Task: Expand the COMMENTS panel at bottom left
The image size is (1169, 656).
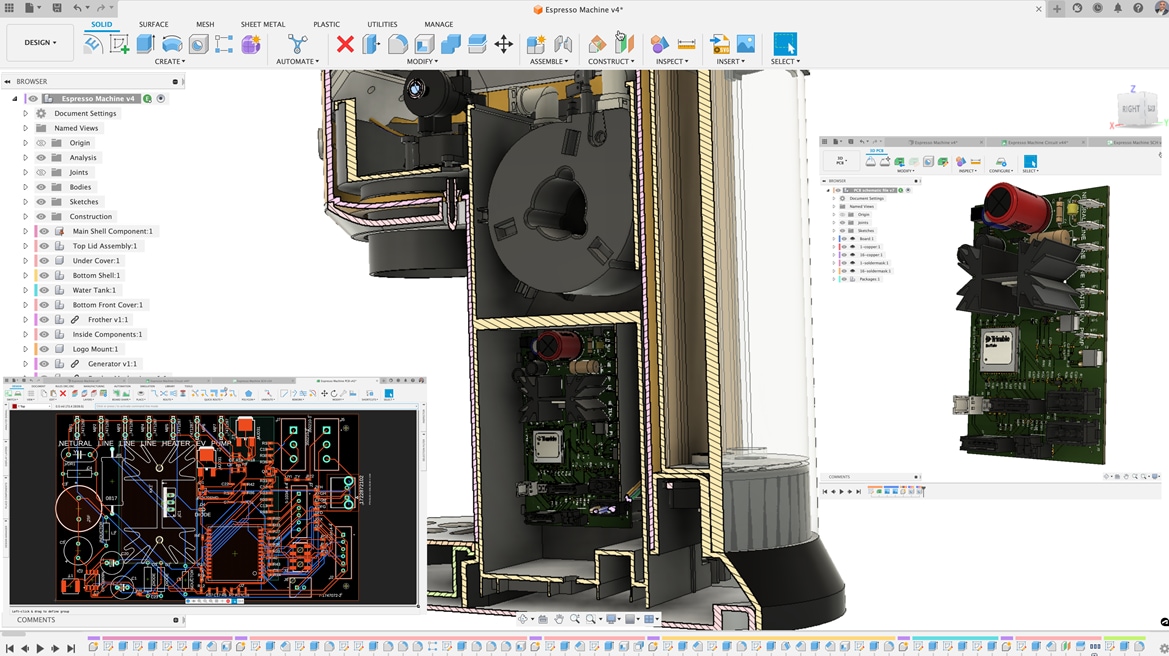Action: (177, 619)
